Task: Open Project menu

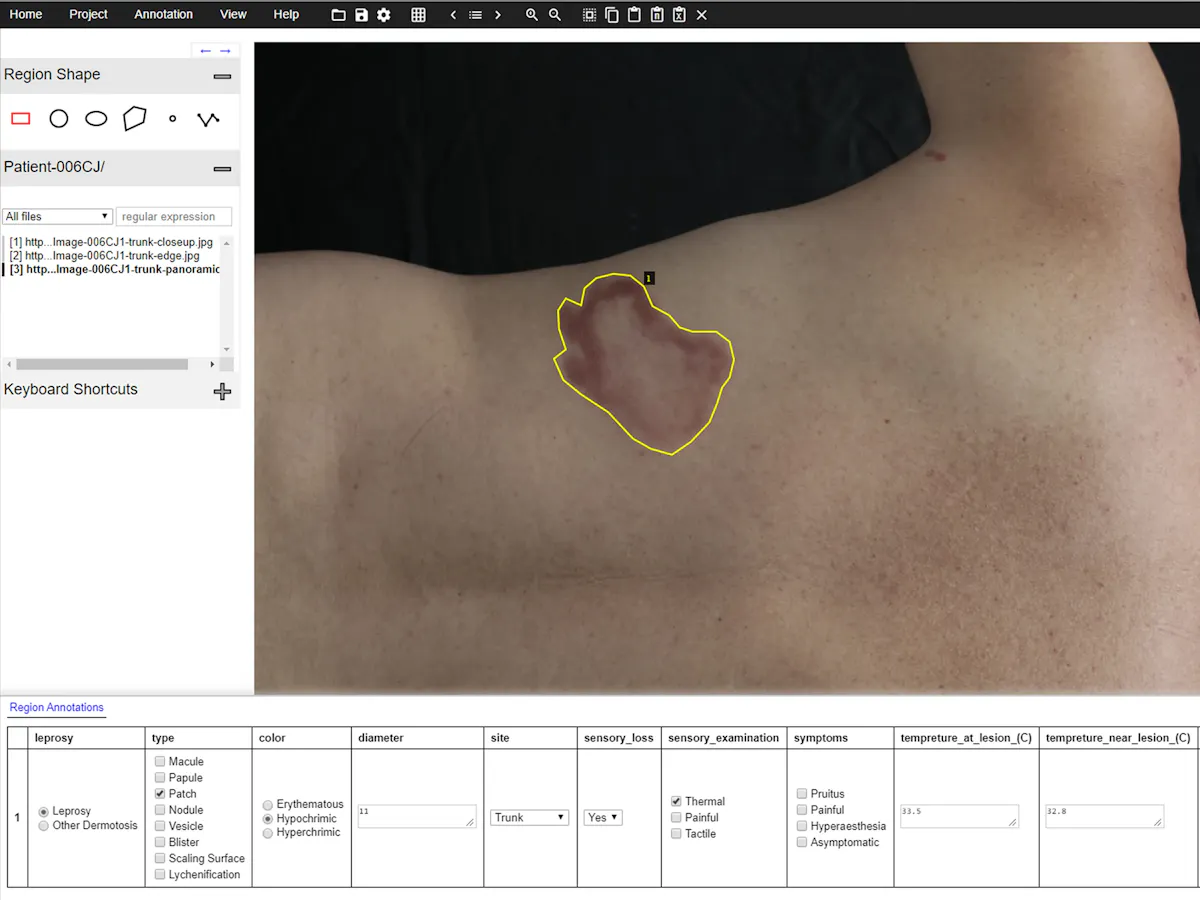Action: click(x=88, y=14)
